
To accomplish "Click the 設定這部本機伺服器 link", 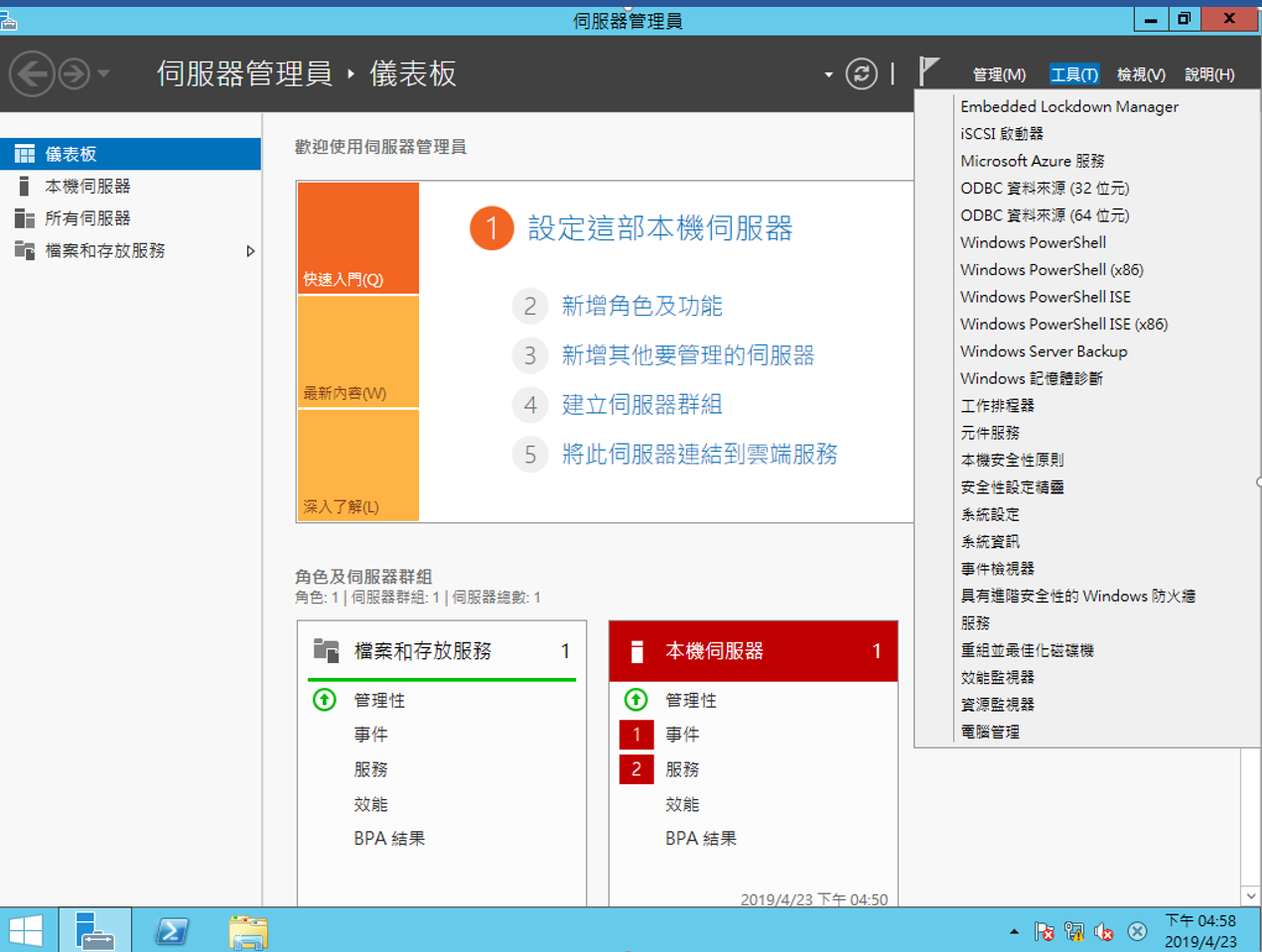I will (x=660, y=228).
